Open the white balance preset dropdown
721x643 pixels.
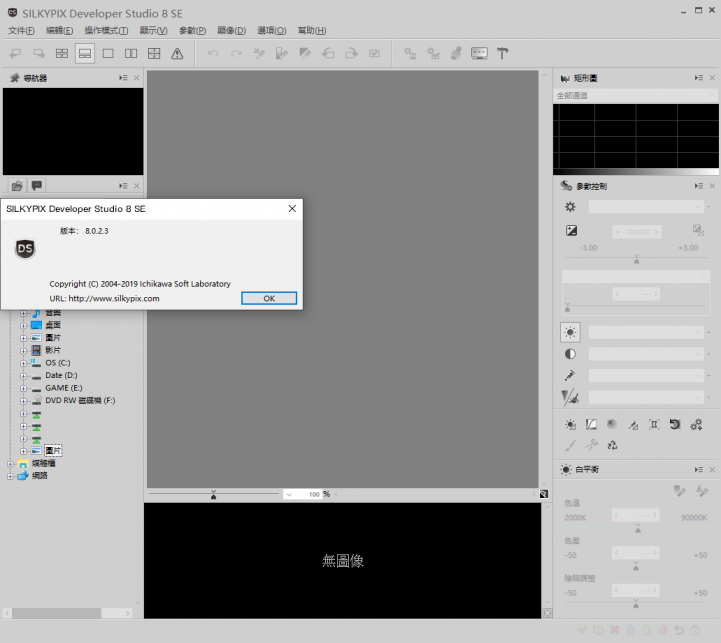click(646, 332)
